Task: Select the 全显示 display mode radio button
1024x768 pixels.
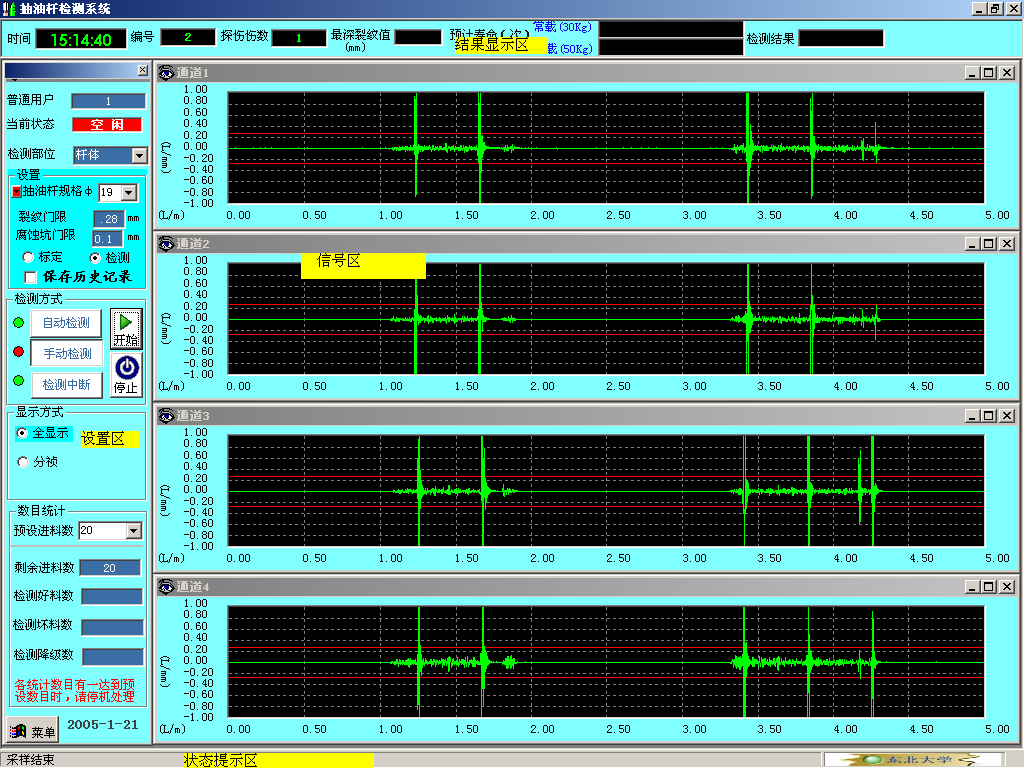Action: tap(23, 433)
